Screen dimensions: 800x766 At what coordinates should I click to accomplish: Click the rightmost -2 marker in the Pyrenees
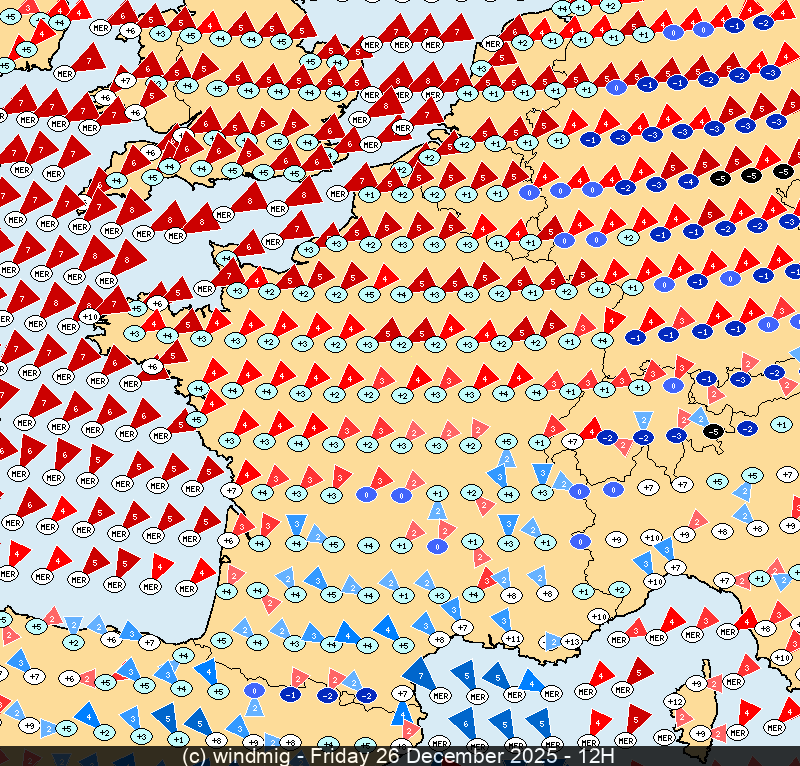click(x=366, y=695)
